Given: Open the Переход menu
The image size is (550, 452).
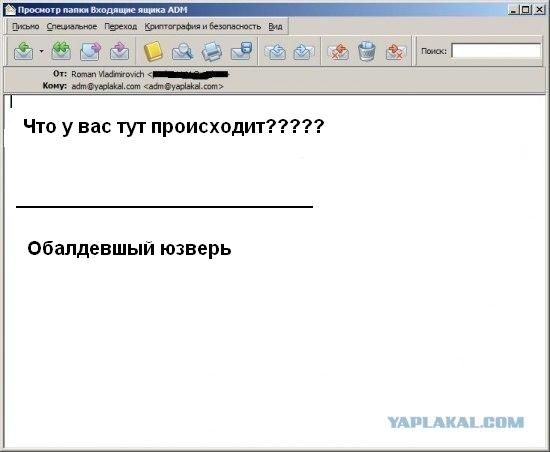Looking at the screenshot, I should (121, 27).
